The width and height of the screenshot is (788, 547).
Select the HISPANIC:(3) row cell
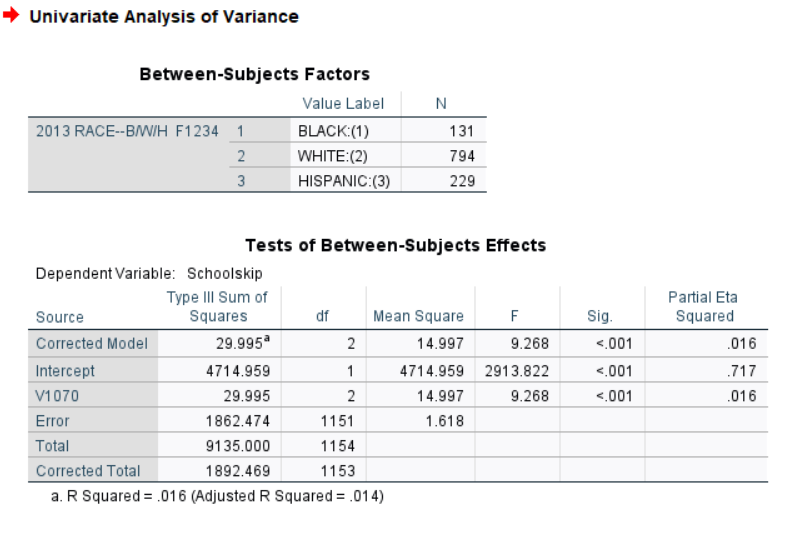coord(346,180)
